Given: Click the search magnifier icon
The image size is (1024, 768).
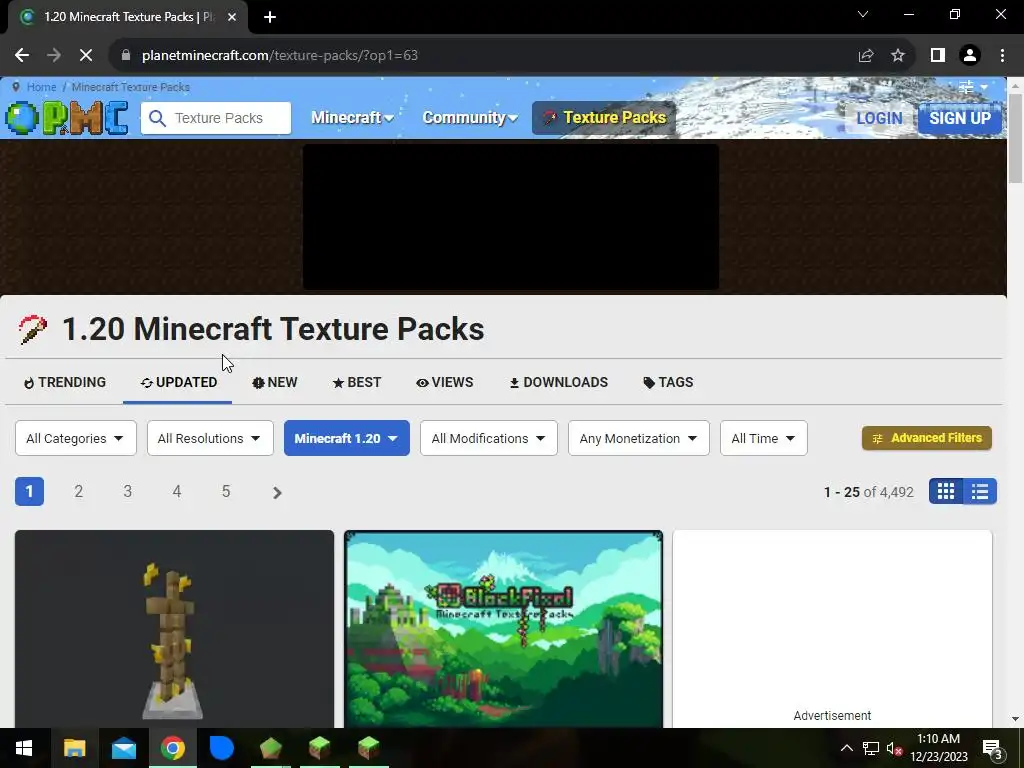Looking at the screenshot, I should [x=157, y=118].
